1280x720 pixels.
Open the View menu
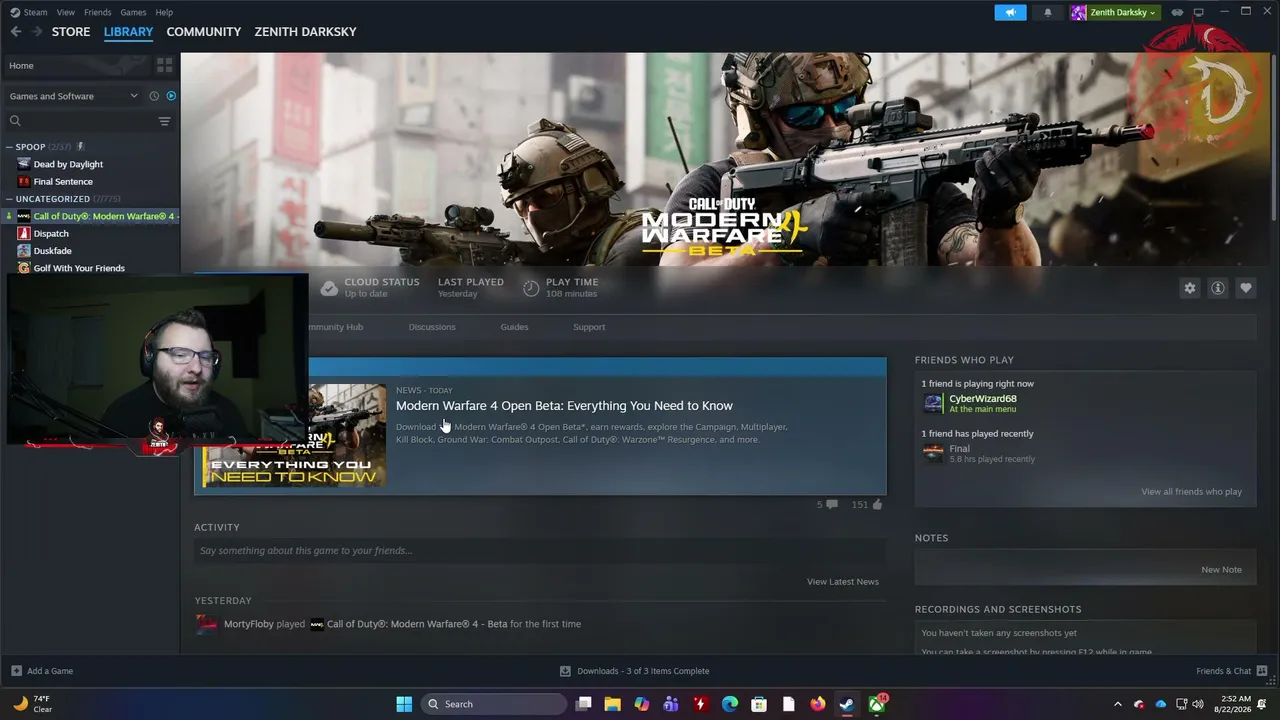click(x=66, y=12)
